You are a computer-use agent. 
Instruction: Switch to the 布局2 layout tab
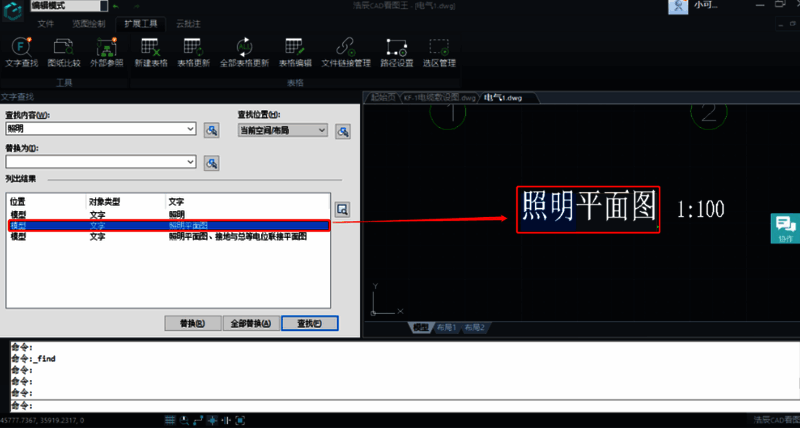474,328
